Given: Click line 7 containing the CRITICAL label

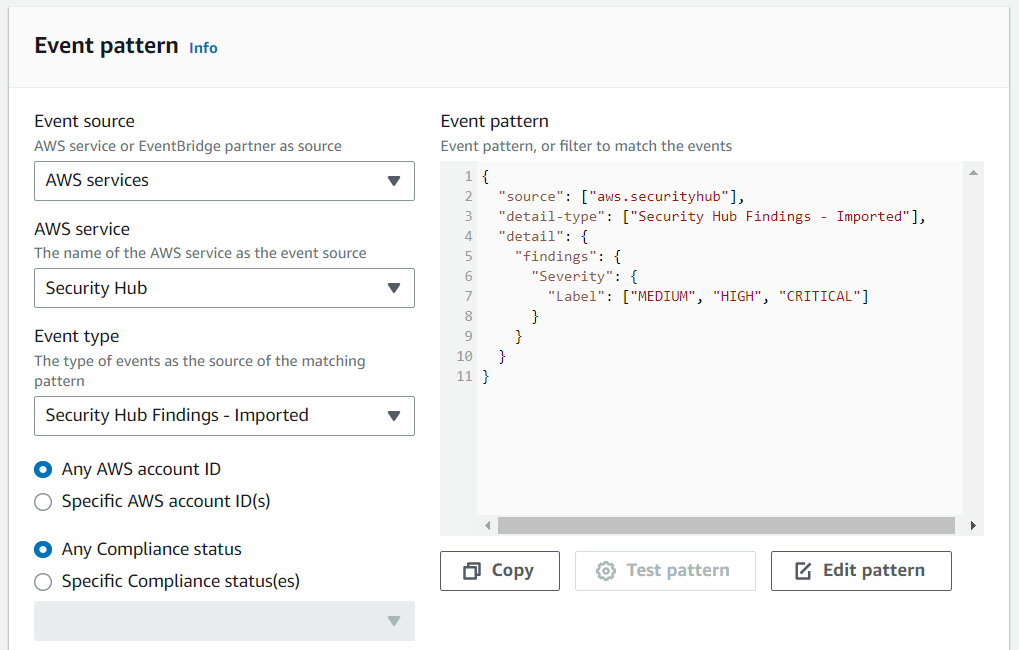Looking at the screenshot, I should coord(700,295).
